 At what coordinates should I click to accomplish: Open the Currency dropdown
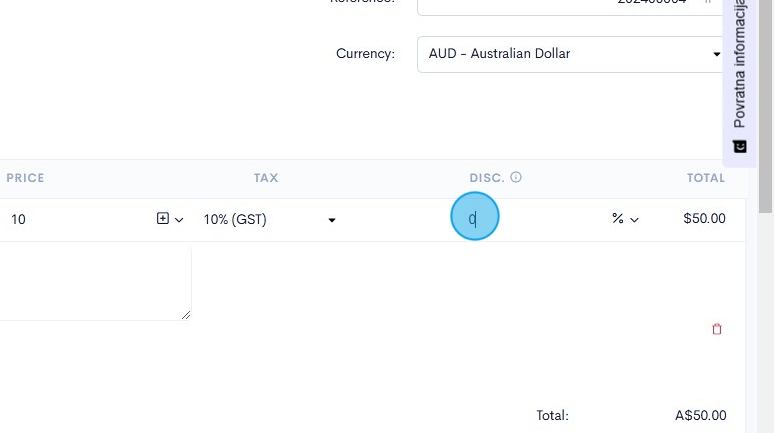pyautogui.click(x=570, y=54)
